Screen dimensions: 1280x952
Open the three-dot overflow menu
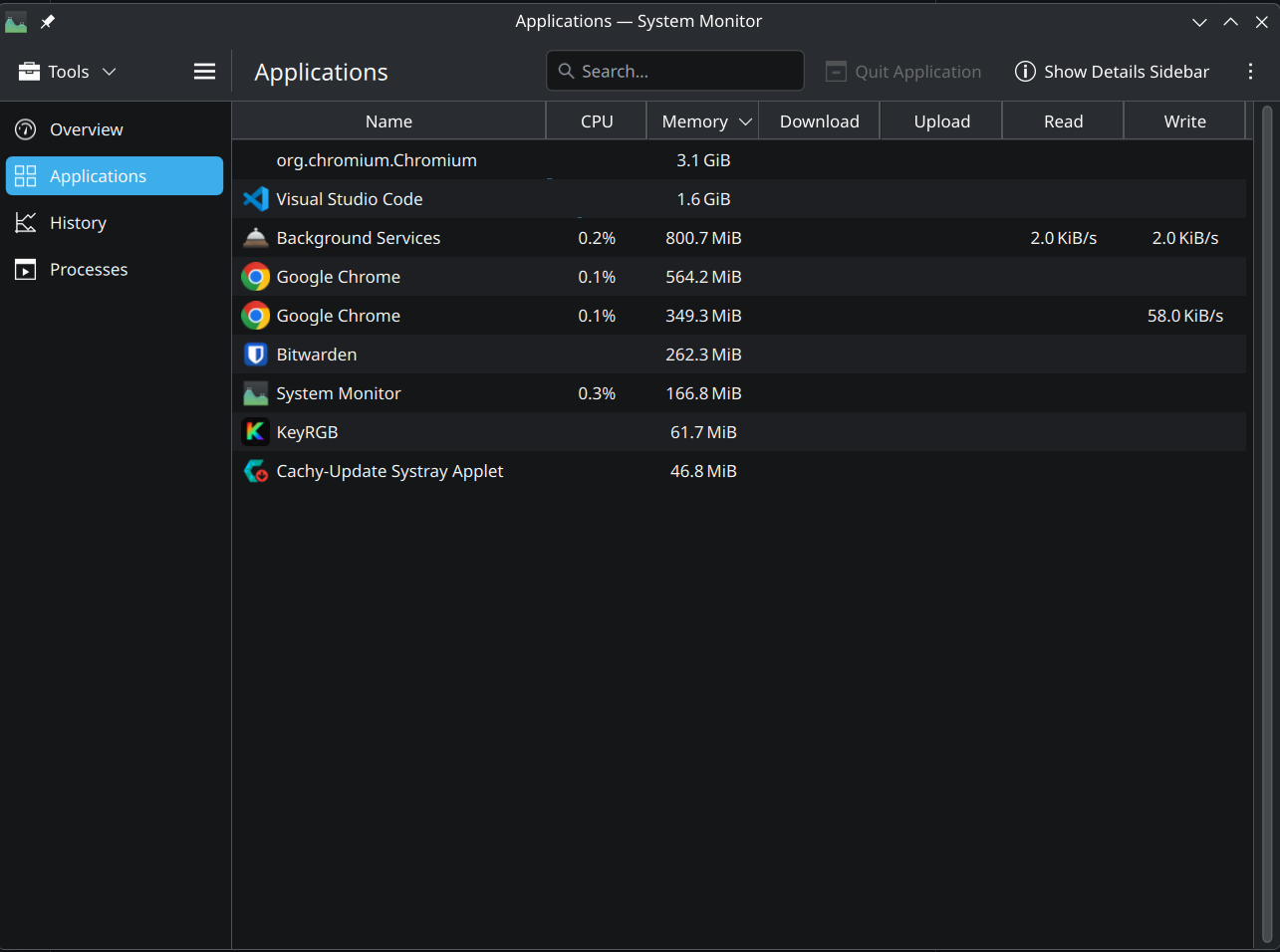click(x=1250, y=72)
